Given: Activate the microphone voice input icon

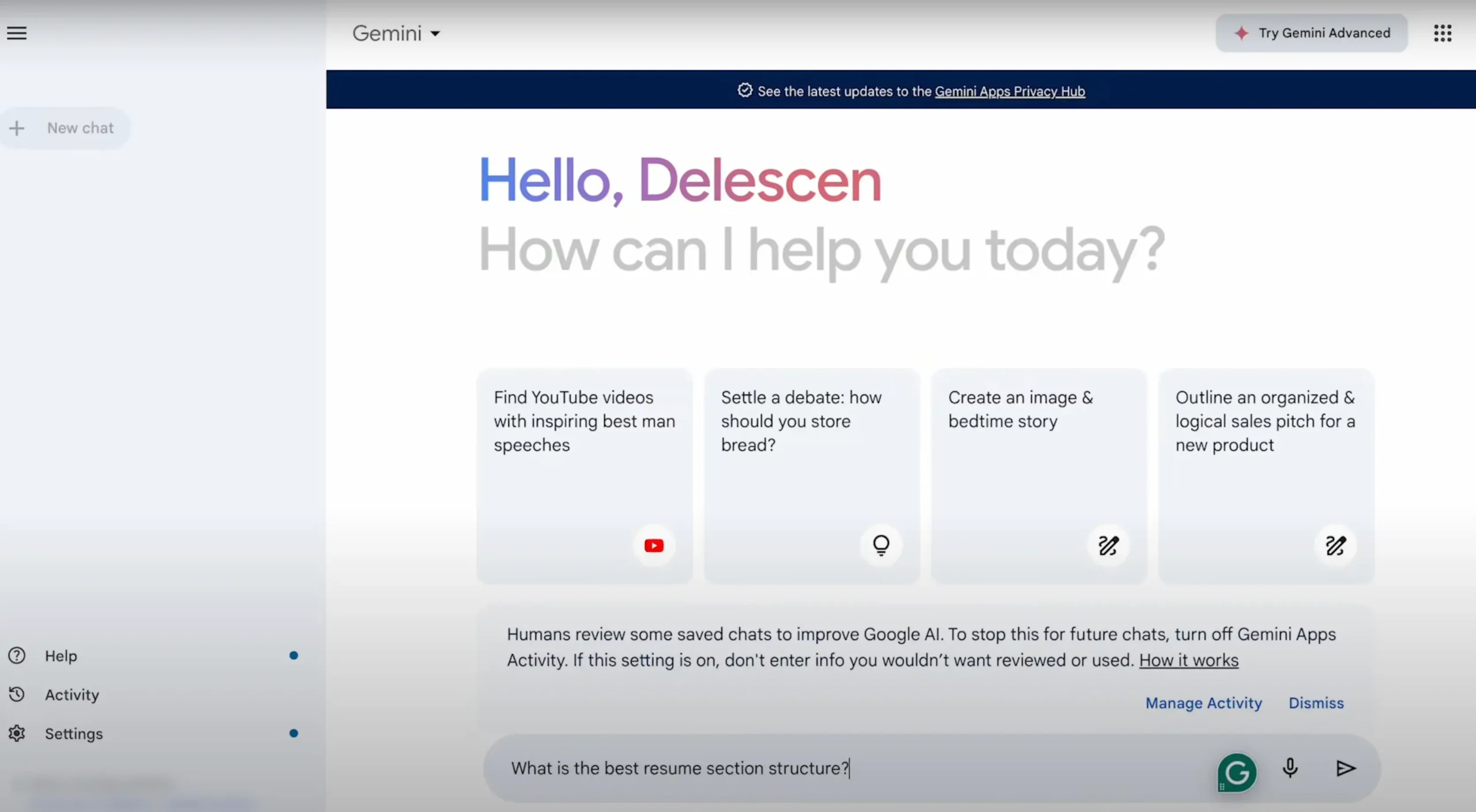Looking at the screenshot, I should [x=1290, y=768].
